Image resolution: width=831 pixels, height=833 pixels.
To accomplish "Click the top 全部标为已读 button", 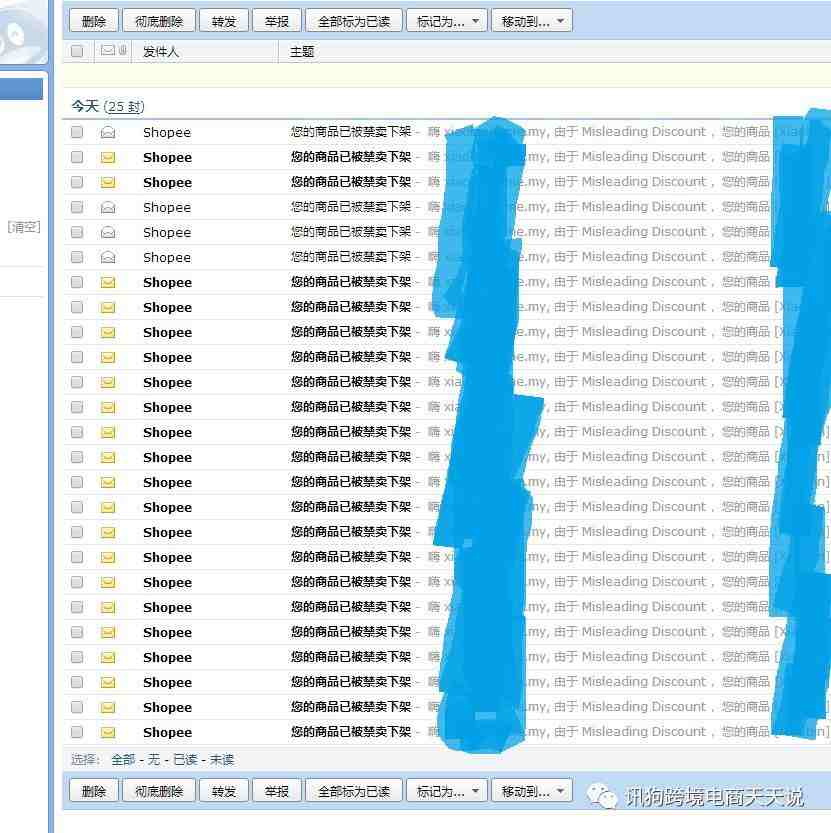I will 354,21.
